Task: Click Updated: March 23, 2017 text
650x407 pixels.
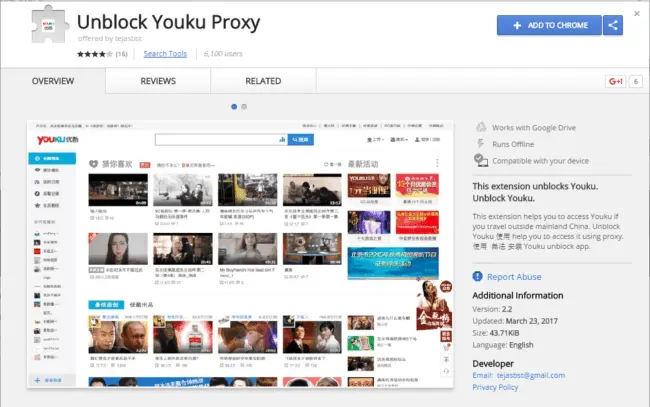Action: pyautogui.click(x=515, y=321)
